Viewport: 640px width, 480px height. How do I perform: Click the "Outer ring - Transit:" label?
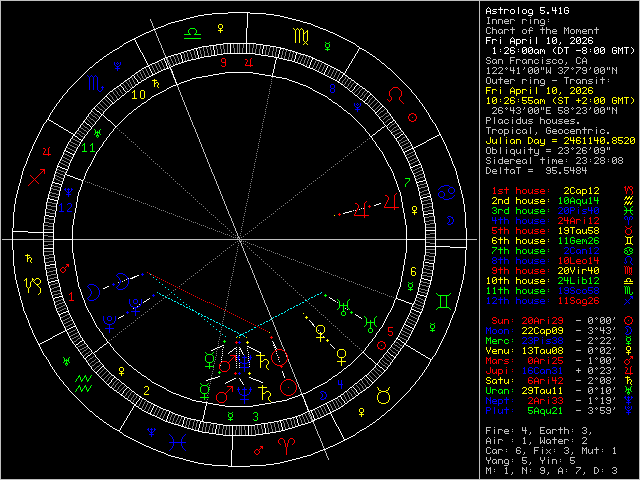pos(548,80)
